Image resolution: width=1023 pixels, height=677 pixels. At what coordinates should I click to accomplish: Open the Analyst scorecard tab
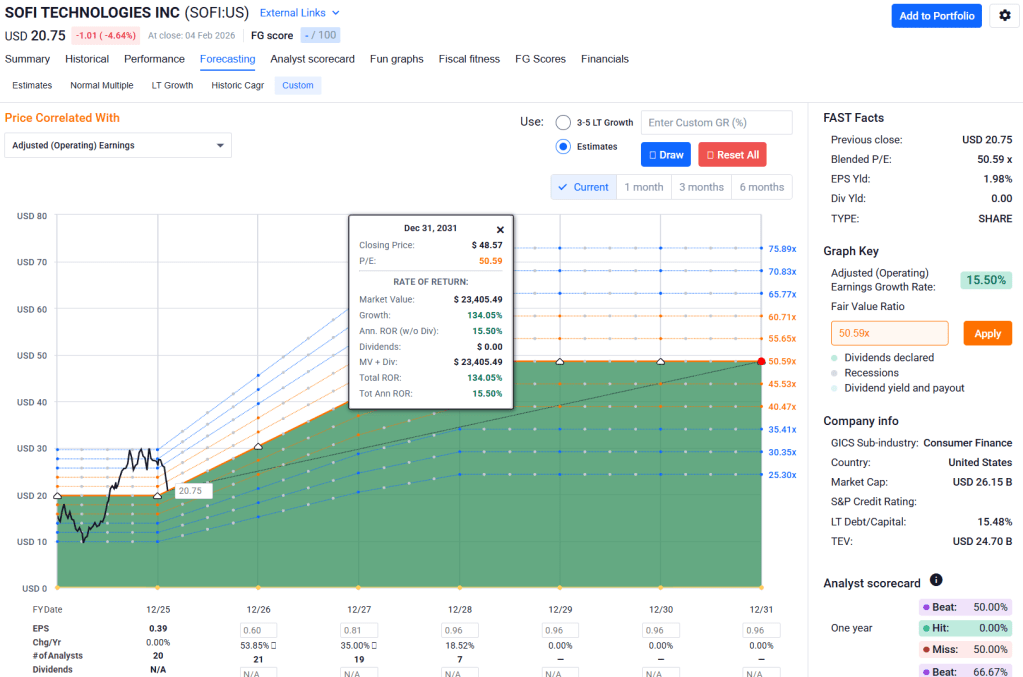pos(312,59)
